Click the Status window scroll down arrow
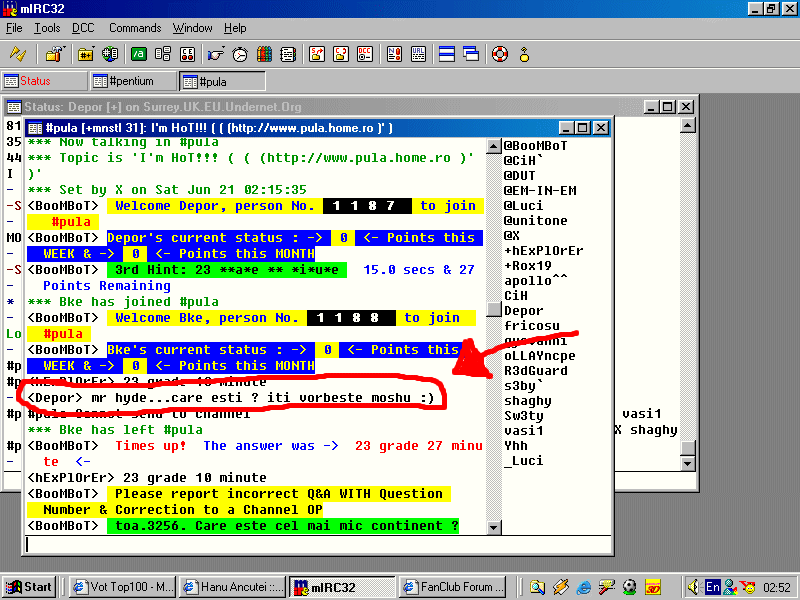 point(688,463)
